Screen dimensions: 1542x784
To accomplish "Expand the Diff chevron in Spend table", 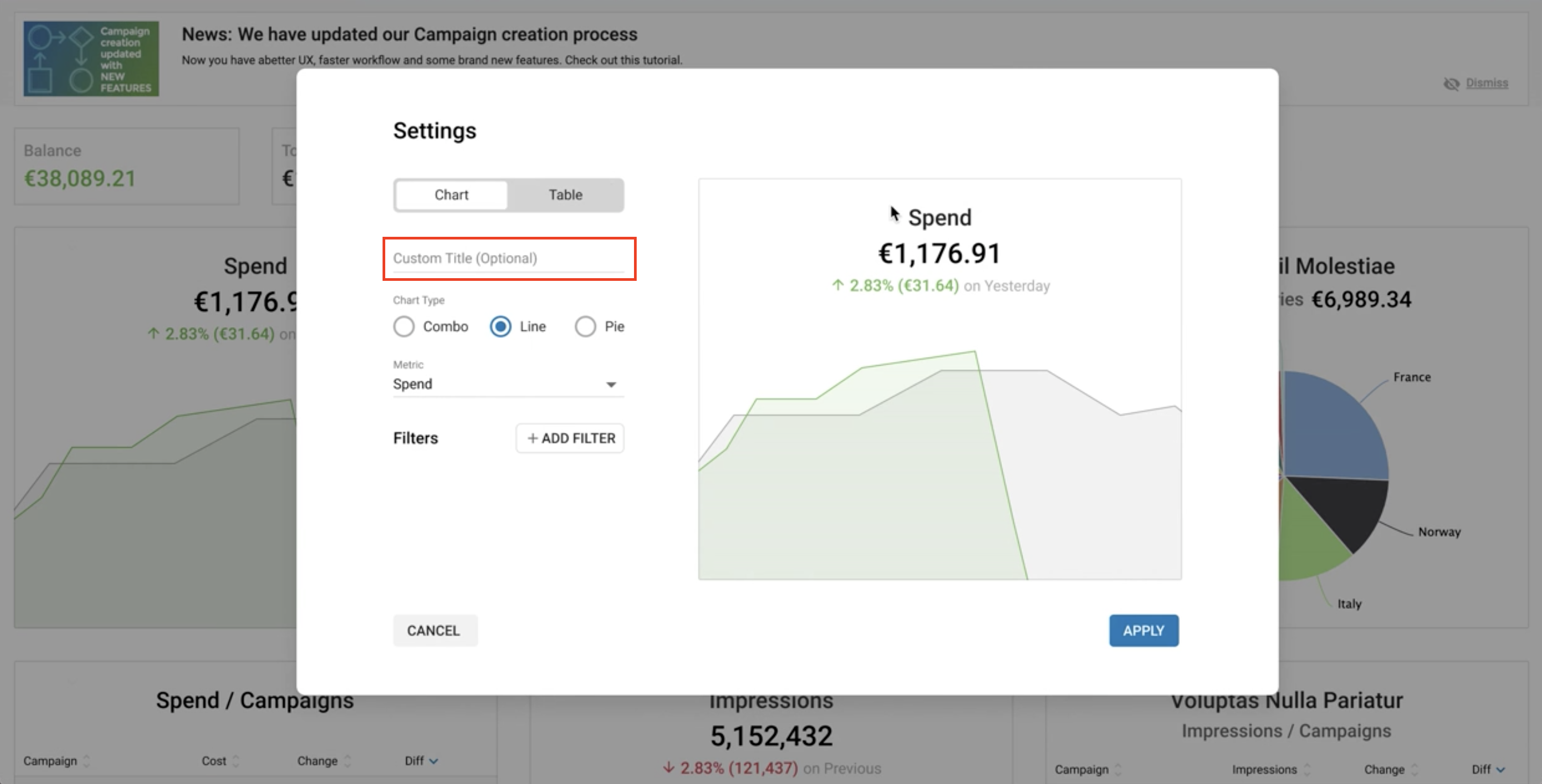I will [x=434, y=761].
